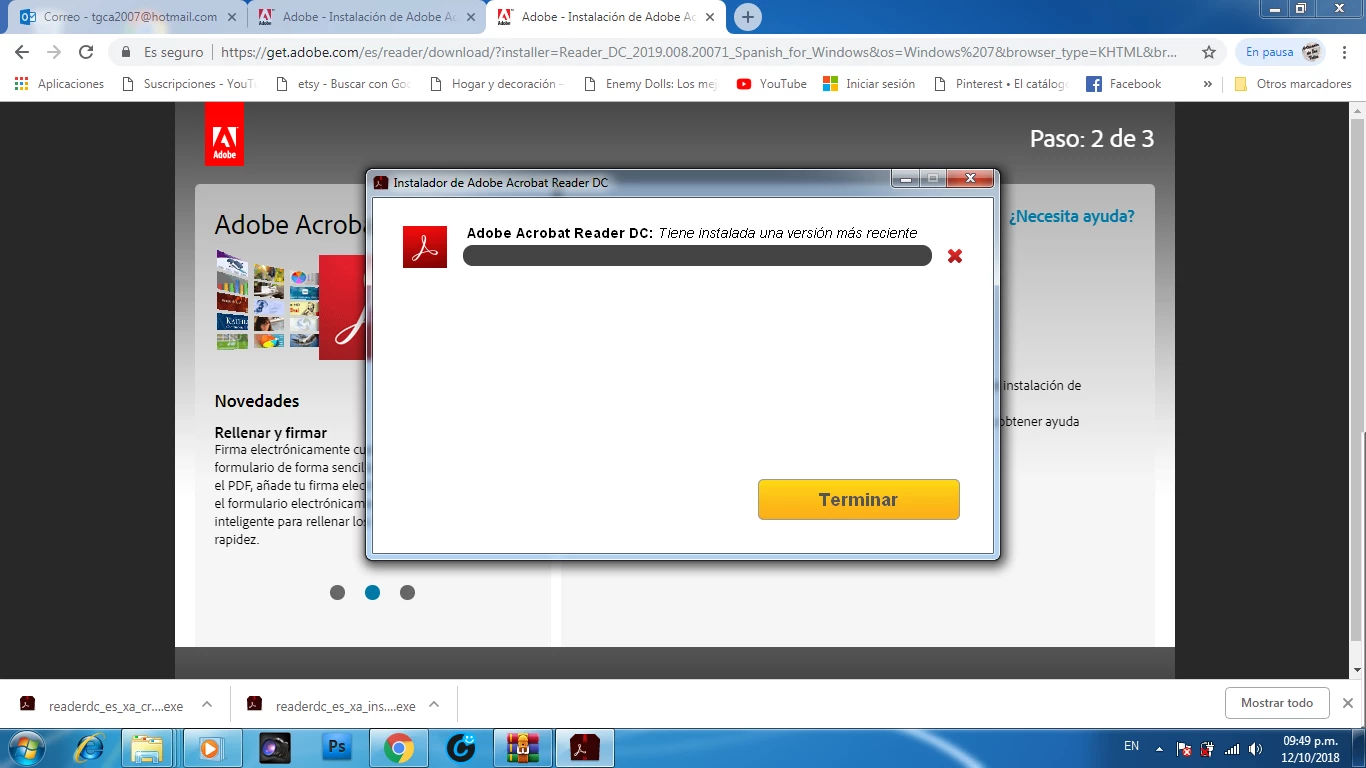
Task: Open the Enemy Dolls bookmark
Action: tap(651, 84)
